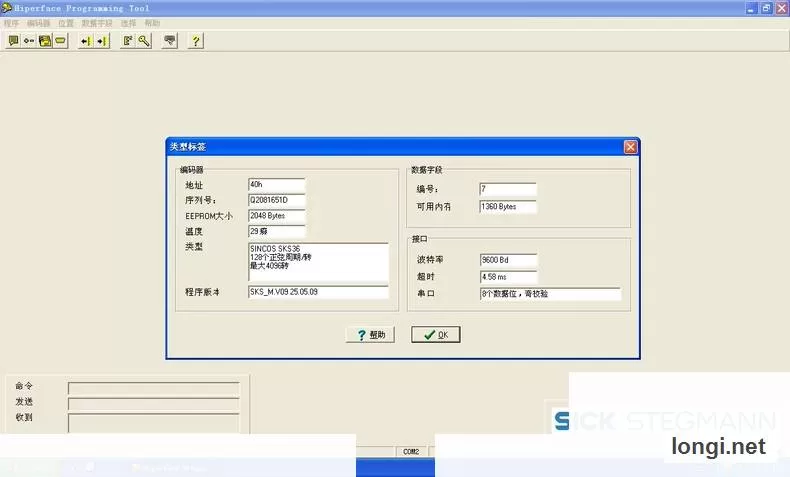Click the small connector toolbar icon
790x477 pixels.
point(29,41)
